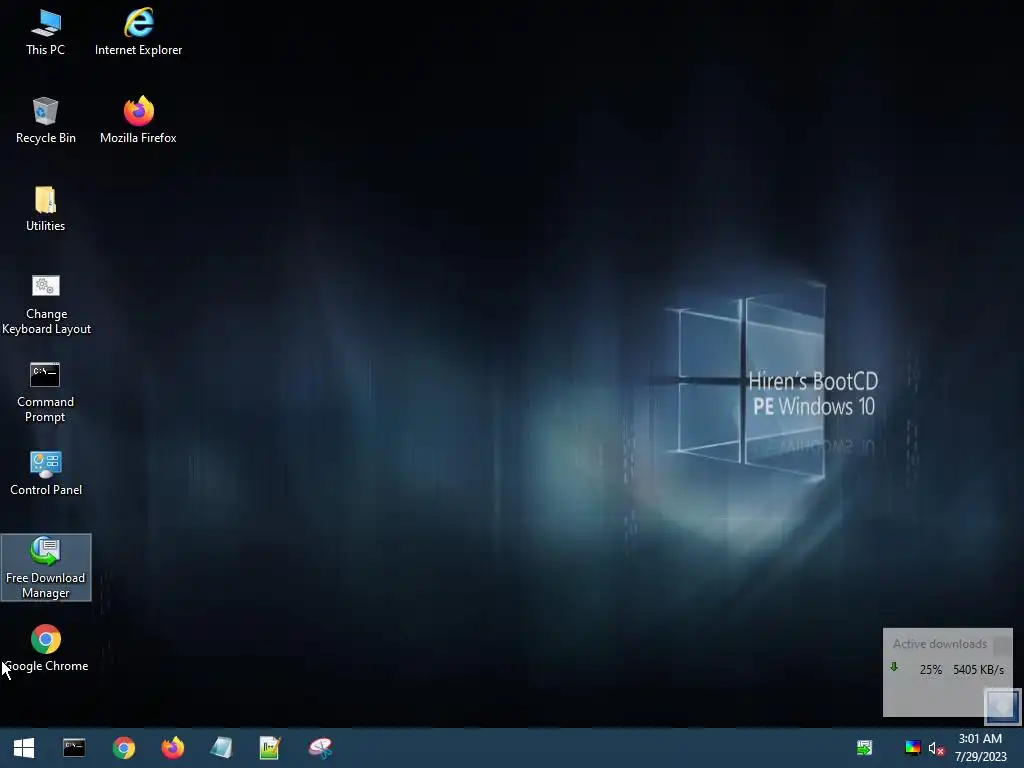Viewport: 1024px width, 768px height.
Task: Click the 5405 KB/s speed text
Action: click(978, 669)
